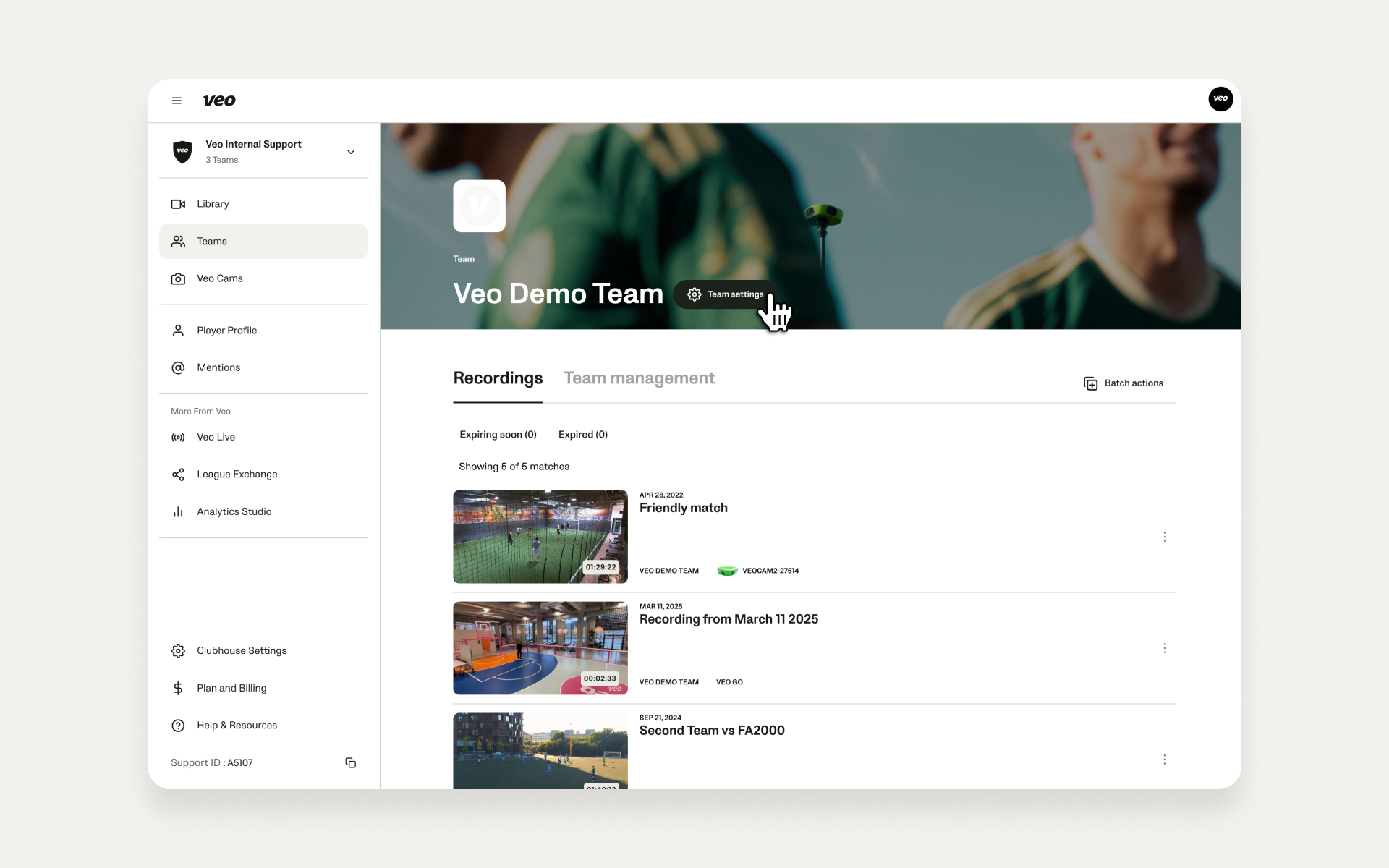Open options for Second Team vs FA2000
This screenshot has height=868, width=1389.
1165,759
